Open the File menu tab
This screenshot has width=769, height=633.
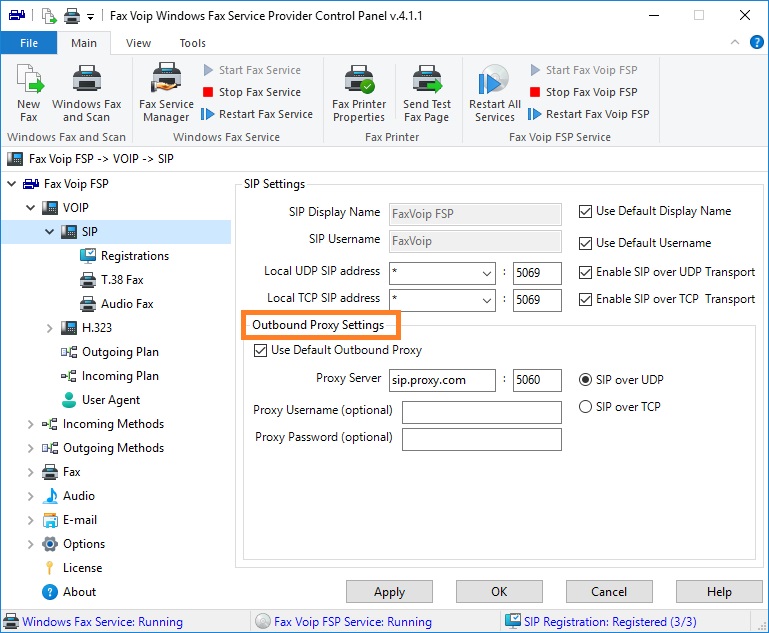pos(29,43)
